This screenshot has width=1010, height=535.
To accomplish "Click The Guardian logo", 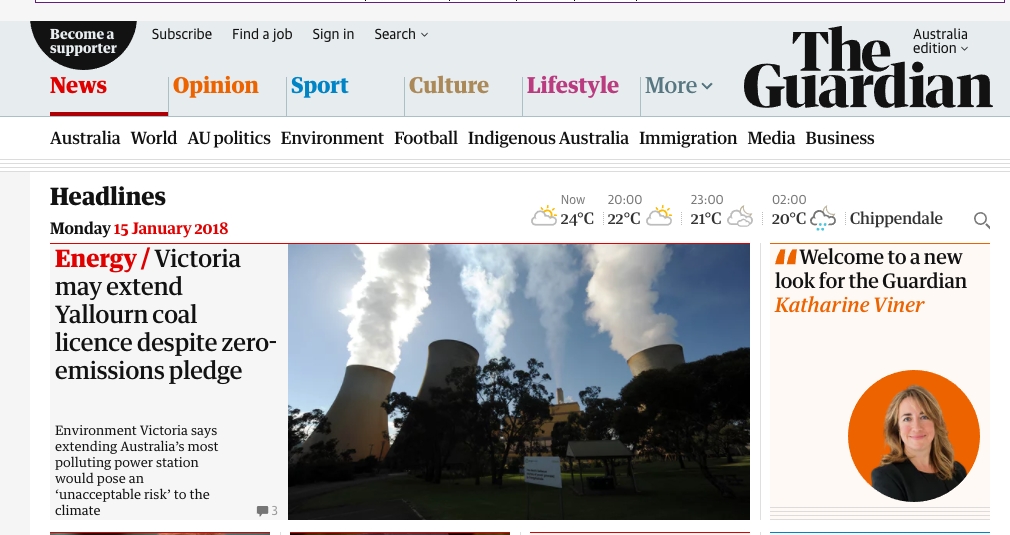I will point(867,69).
